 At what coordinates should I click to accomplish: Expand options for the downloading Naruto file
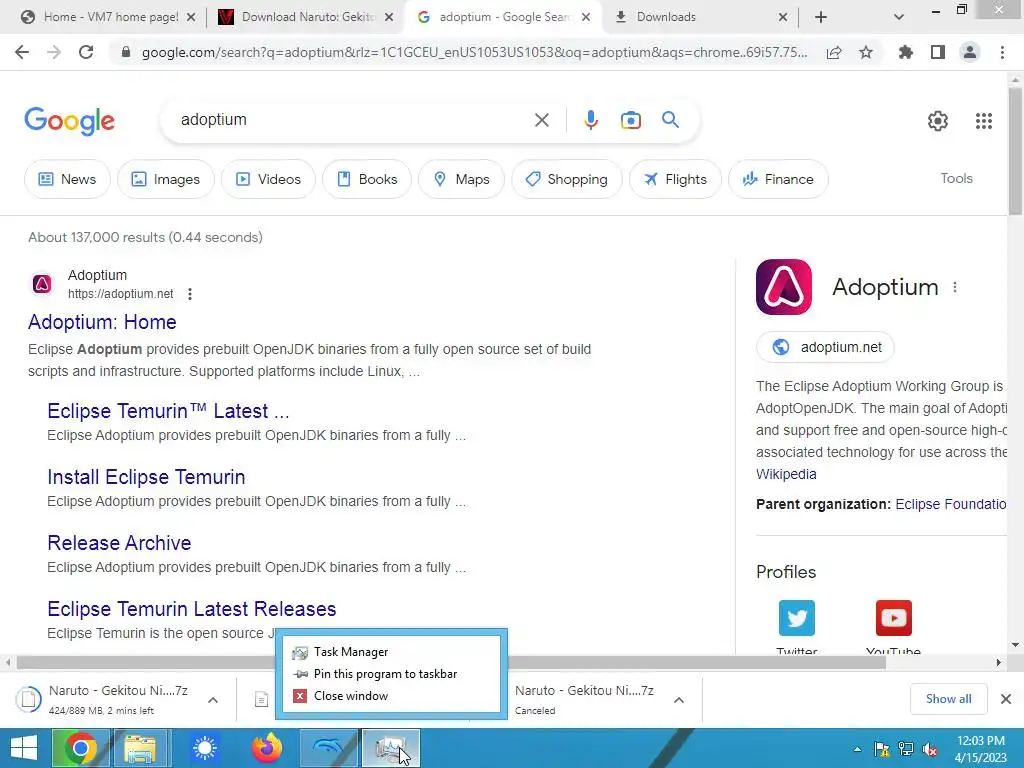pyautogui.click(x=213, y=700)
